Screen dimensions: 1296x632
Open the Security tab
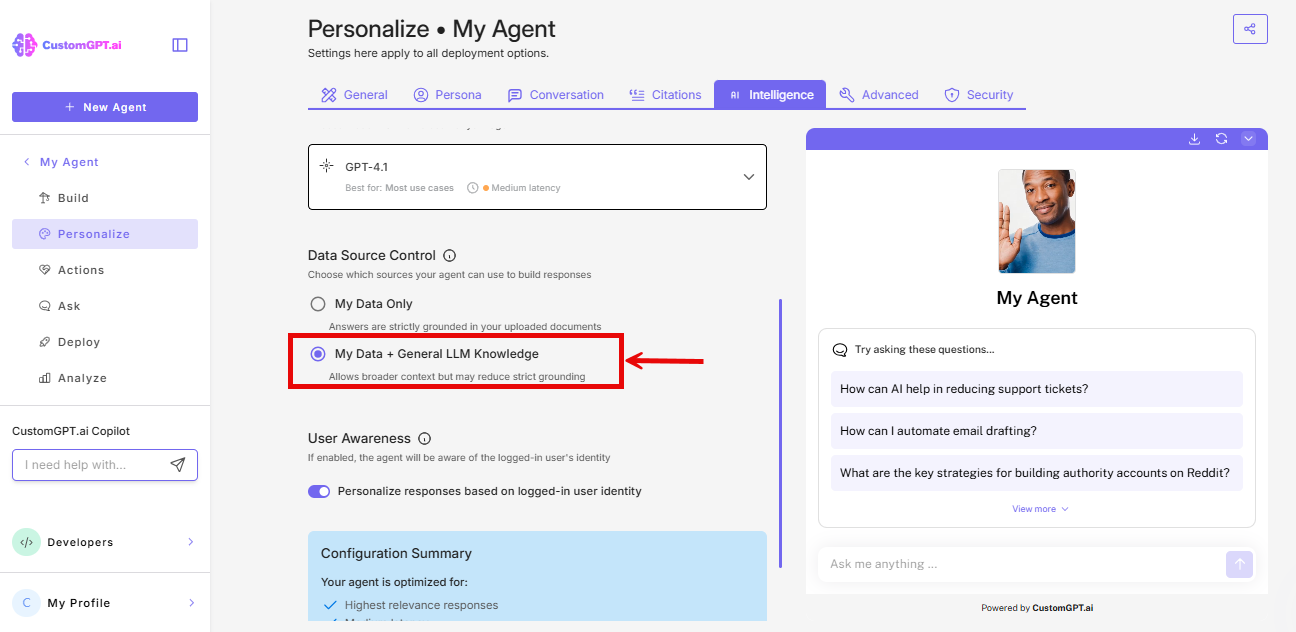[x=979, y=94]
